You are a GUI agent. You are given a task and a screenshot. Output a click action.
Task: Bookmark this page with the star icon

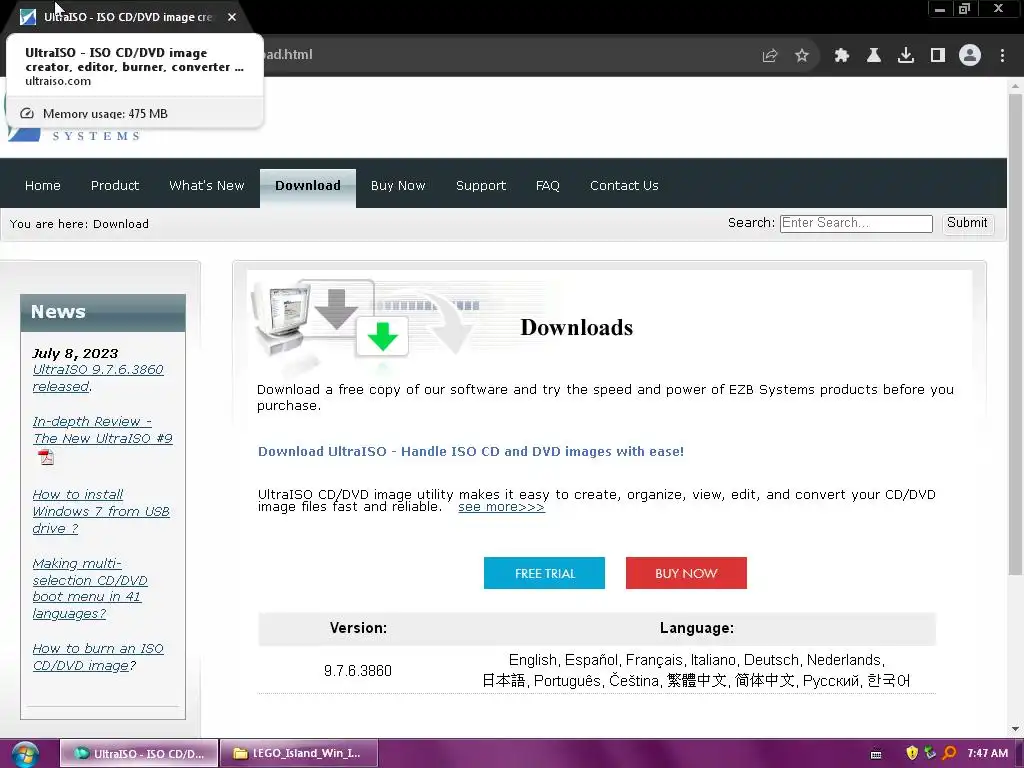click(x=802, y=56)
